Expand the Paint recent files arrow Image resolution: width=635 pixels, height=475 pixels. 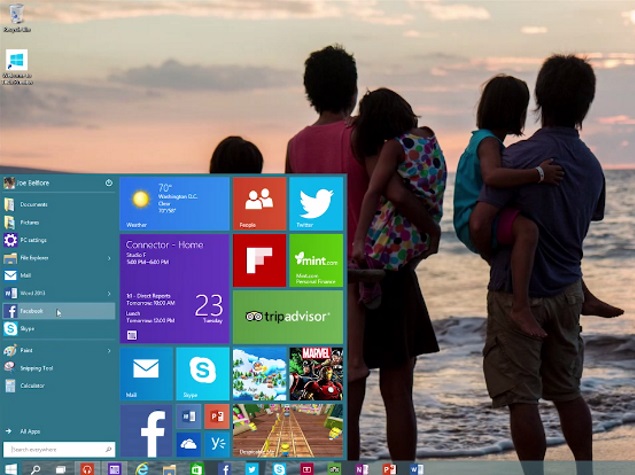109,351
